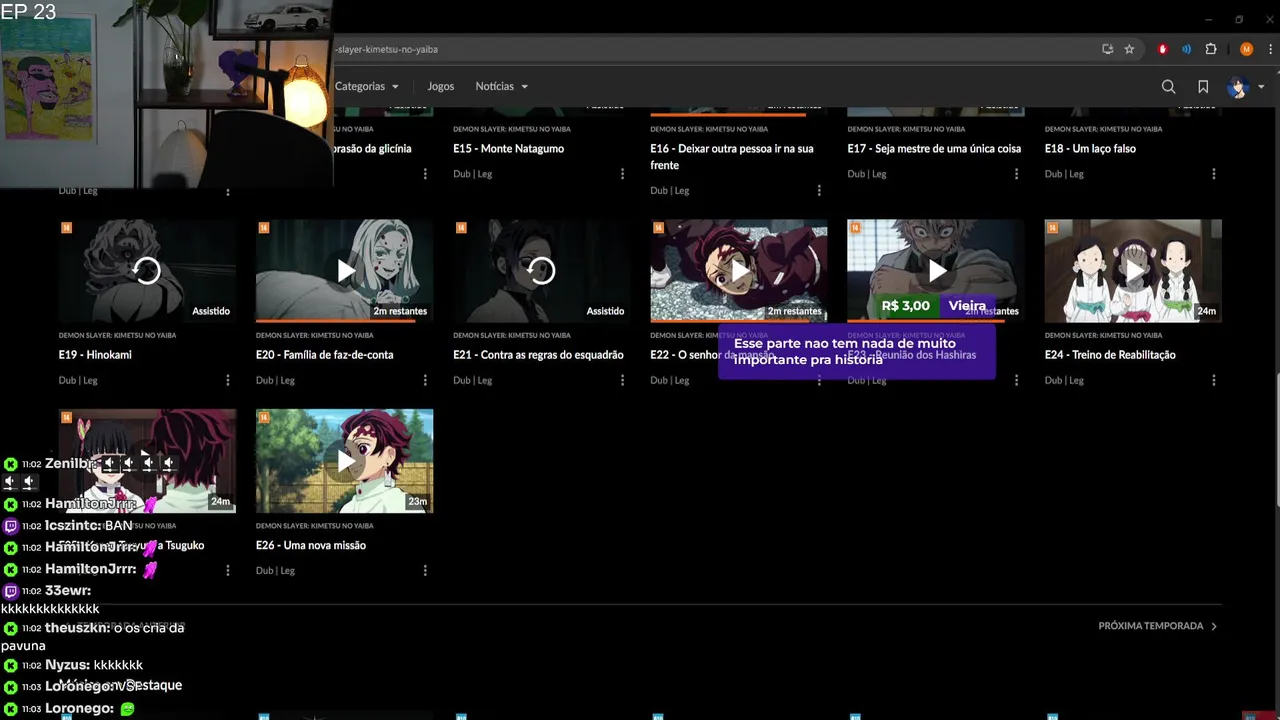Click the Assistido label on E19 thumbnail
Viewport: 1280px width, 720px height.
pos(211,311)
